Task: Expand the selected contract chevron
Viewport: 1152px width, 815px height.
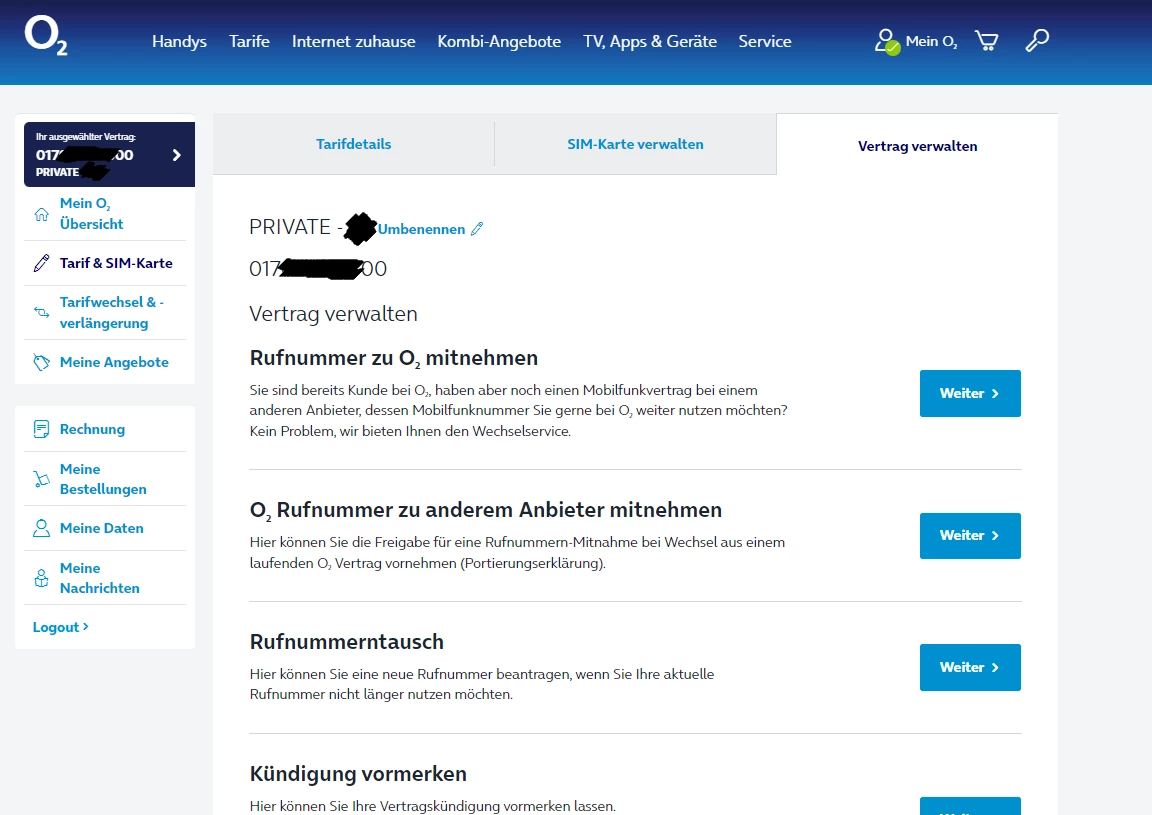Action: [x=176, y=155]
